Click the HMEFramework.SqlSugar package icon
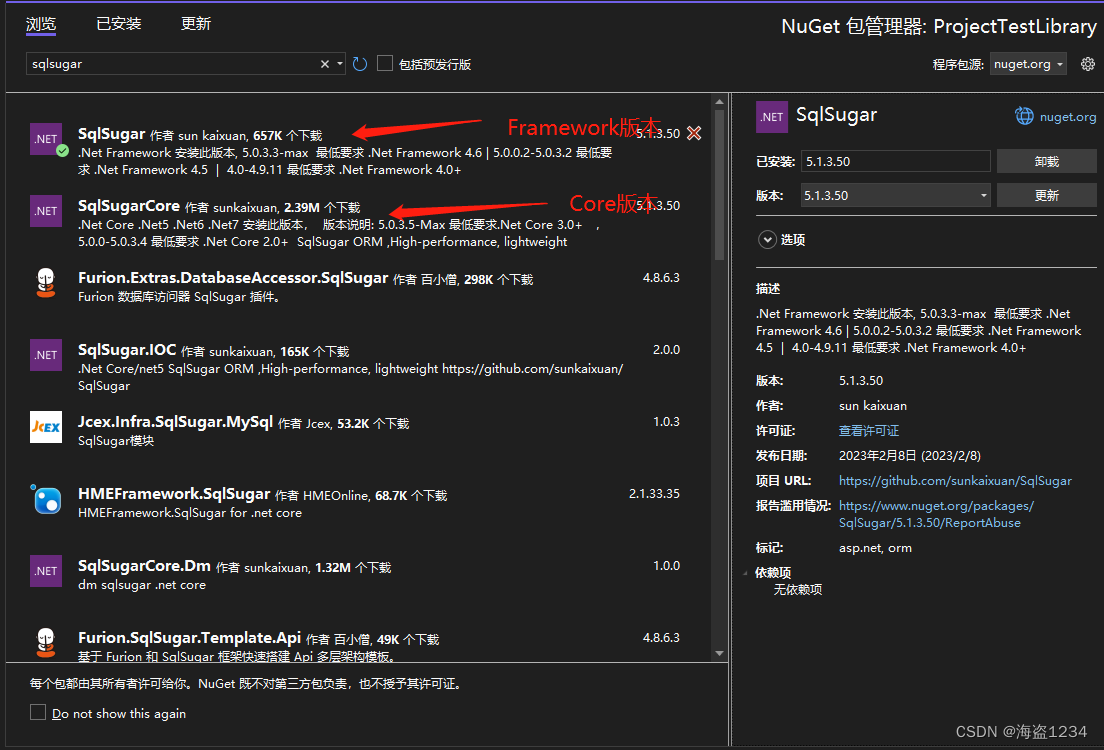The image size is (1104, 750). coord(46,499)
